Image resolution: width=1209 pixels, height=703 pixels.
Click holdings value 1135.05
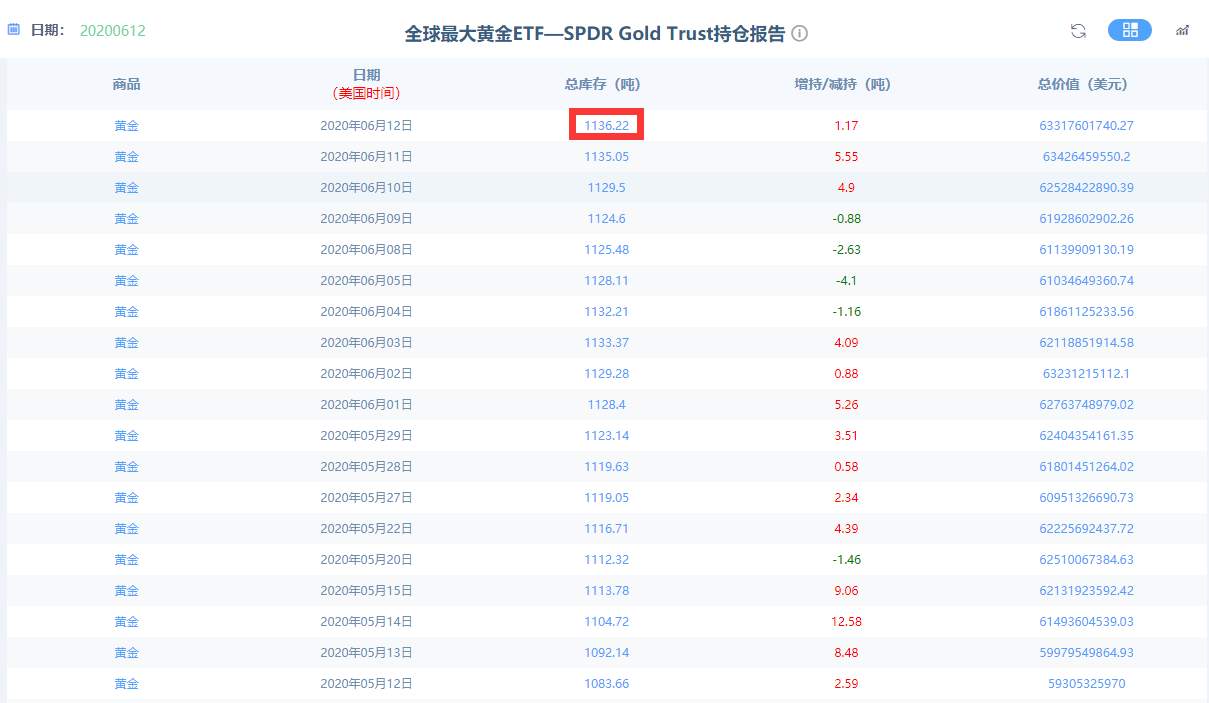(x=607, y=157)
